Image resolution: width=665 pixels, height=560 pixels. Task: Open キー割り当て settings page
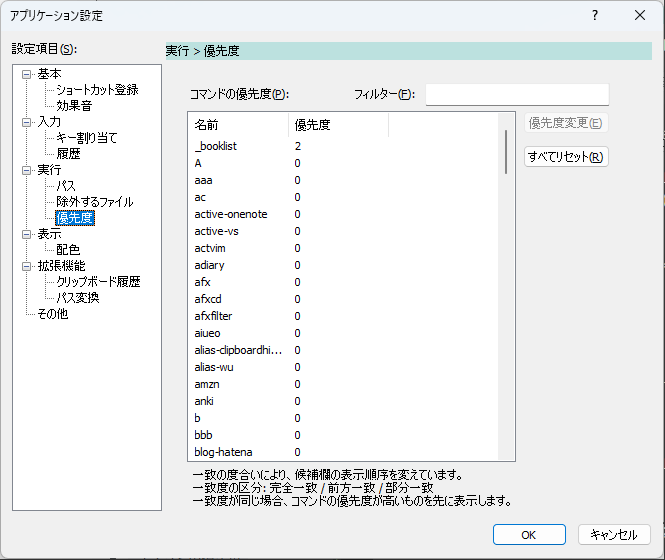[87, 138]
